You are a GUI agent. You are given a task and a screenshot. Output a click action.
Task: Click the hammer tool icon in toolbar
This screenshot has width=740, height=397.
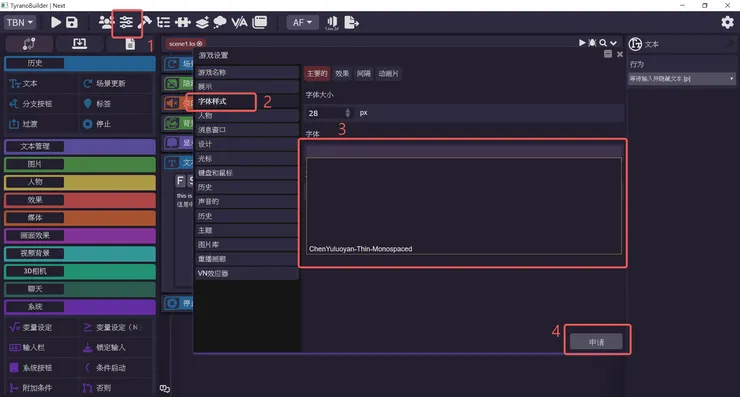click(146, 22)
